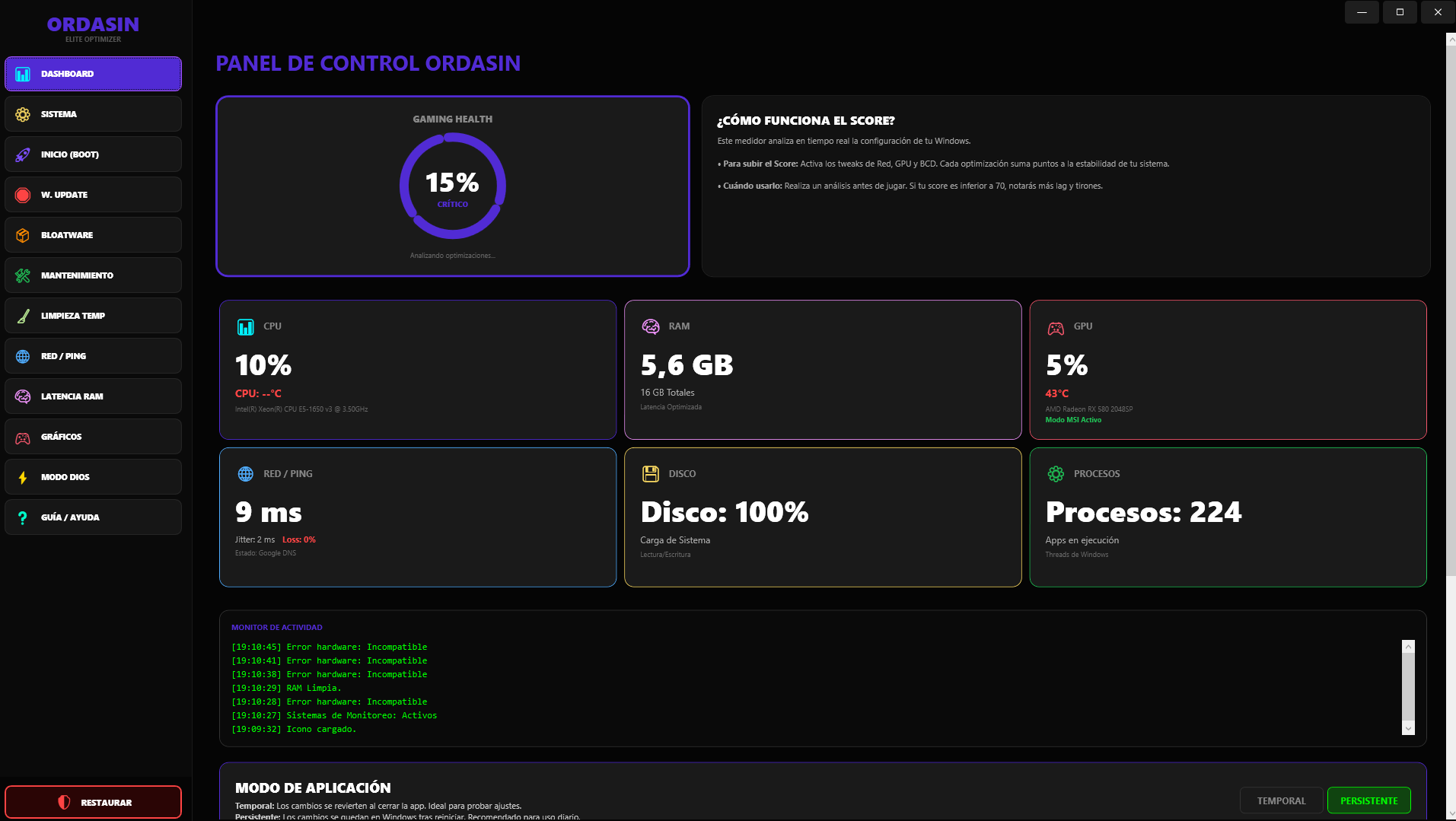This screenshot has width=1456, height=821.
Task: Select the Dashboard icon in the sidebar
Action: [21, 74]
